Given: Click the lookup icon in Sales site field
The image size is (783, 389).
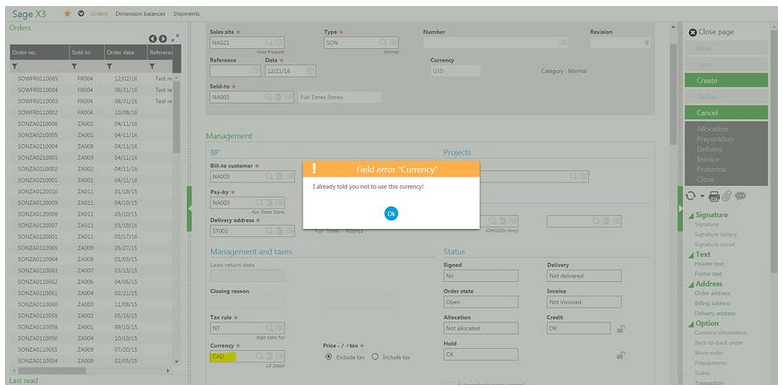Looking at the screenshot, I should point(270,43).
